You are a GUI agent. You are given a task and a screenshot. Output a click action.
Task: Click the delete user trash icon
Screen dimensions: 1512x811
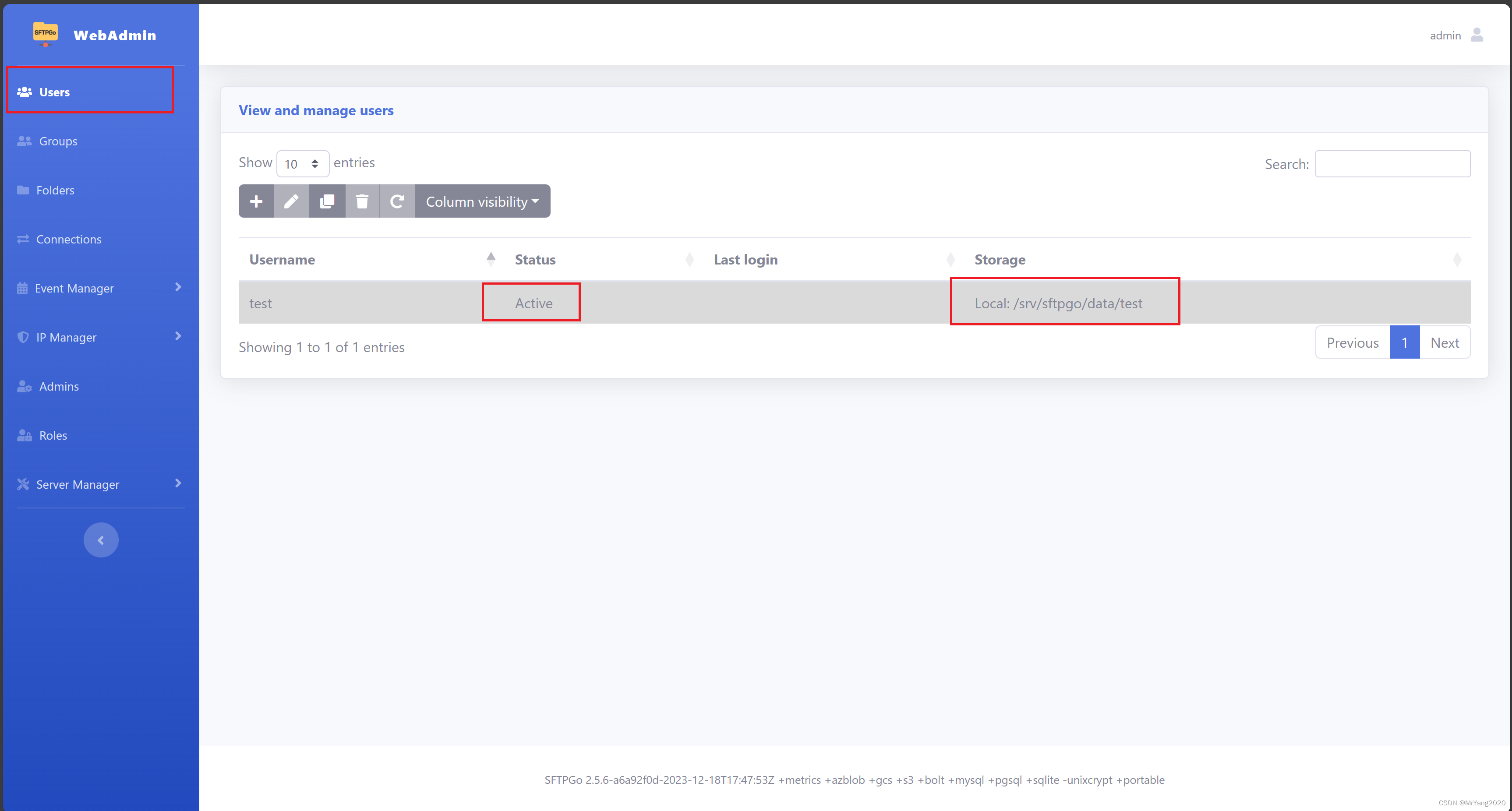(362, 201)
